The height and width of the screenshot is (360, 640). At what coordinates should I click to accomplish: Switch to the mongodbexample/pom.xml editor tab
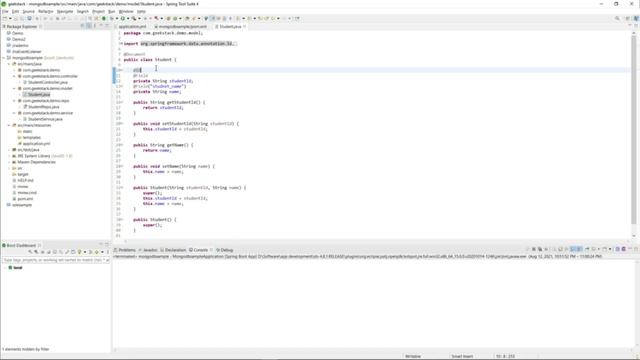182,27
